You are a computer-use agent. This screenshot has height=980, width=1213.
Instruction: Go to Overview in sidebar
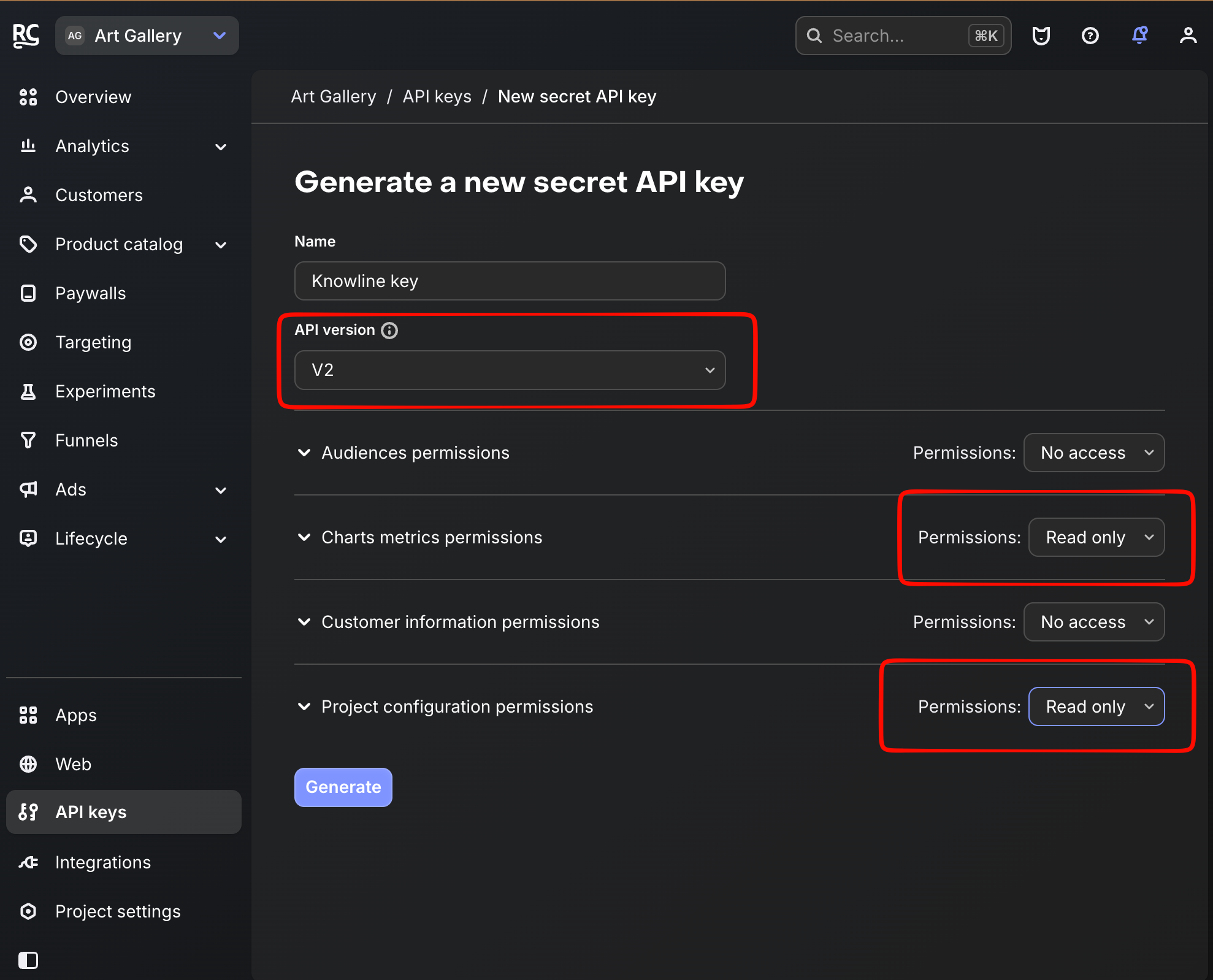(x=123, y=97)
